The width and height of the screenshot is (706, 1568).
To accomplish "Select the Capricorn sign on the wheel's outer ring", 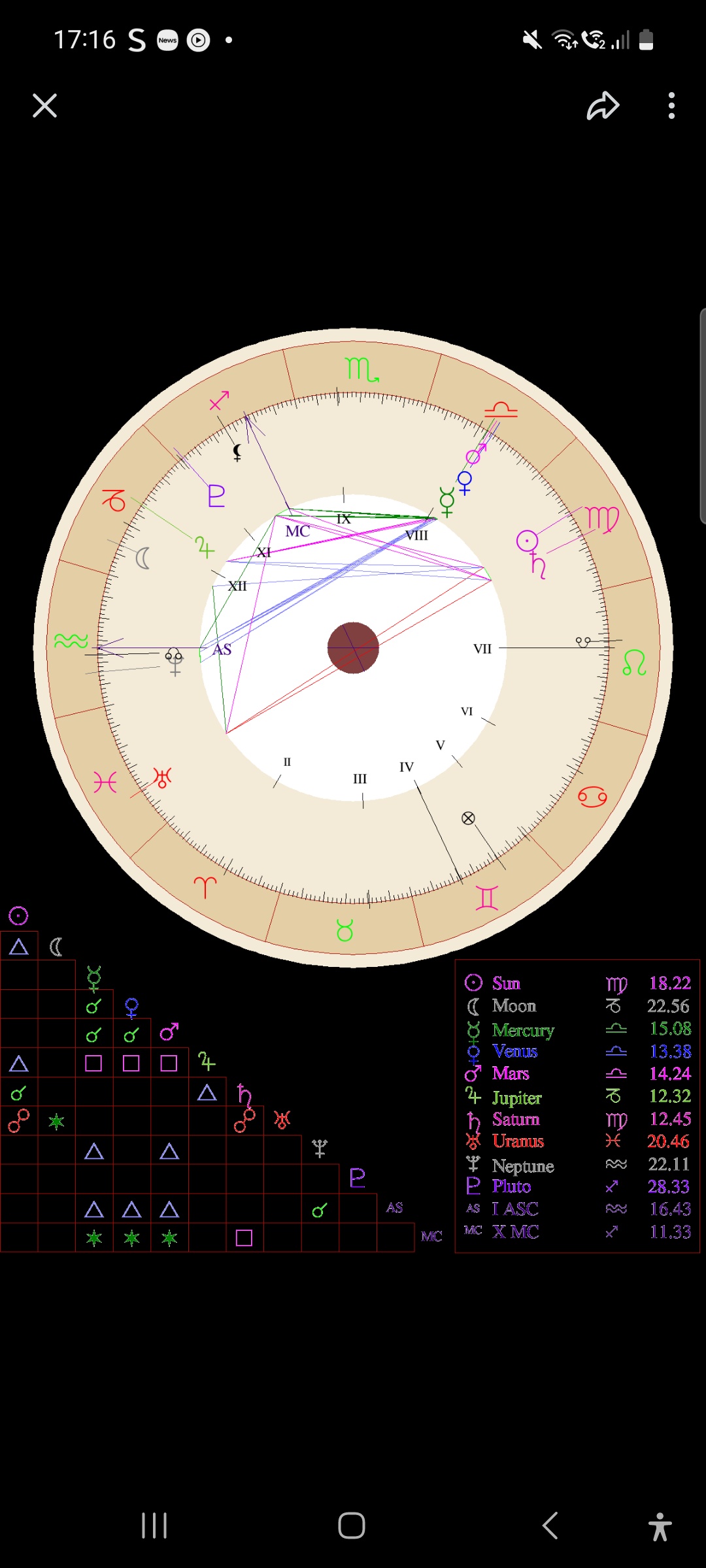I will (114, 500).
